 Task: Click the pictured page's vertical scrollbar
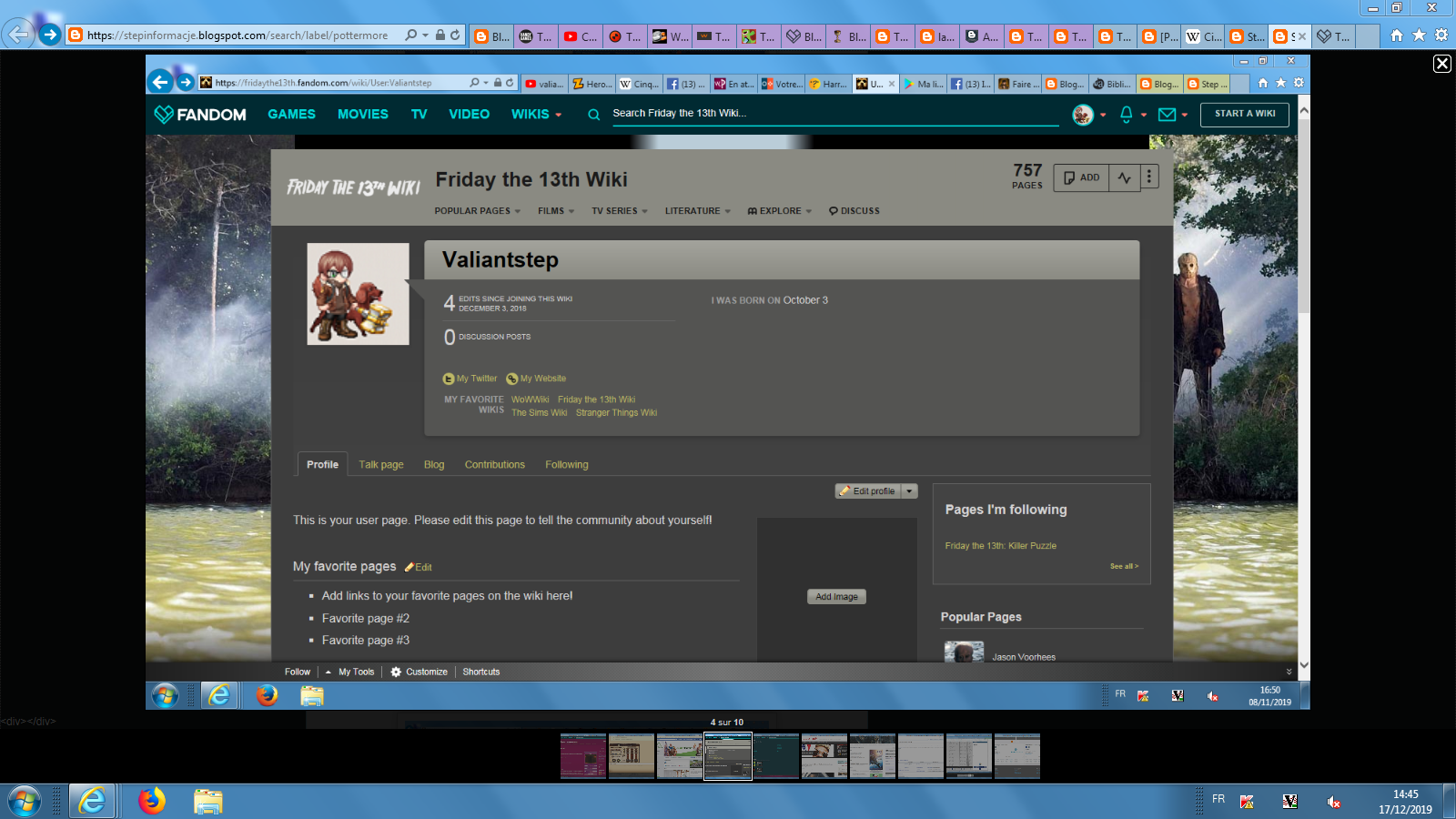click(x=1304, y=387)
